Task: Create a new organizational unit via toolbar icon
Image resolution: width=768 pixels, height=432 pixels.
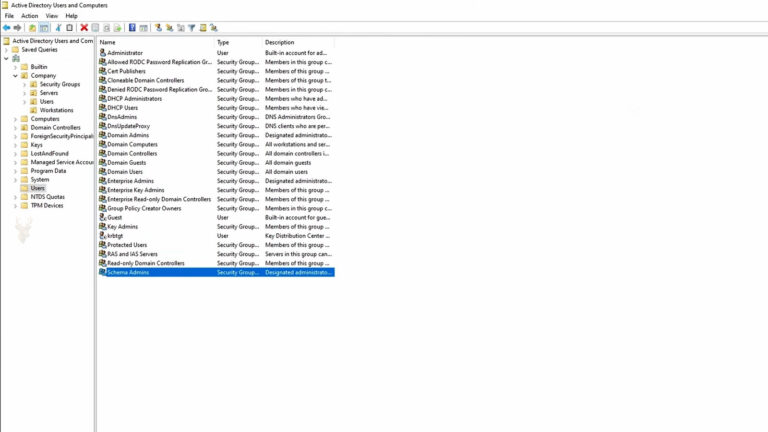Action: [x=181, y=28]
